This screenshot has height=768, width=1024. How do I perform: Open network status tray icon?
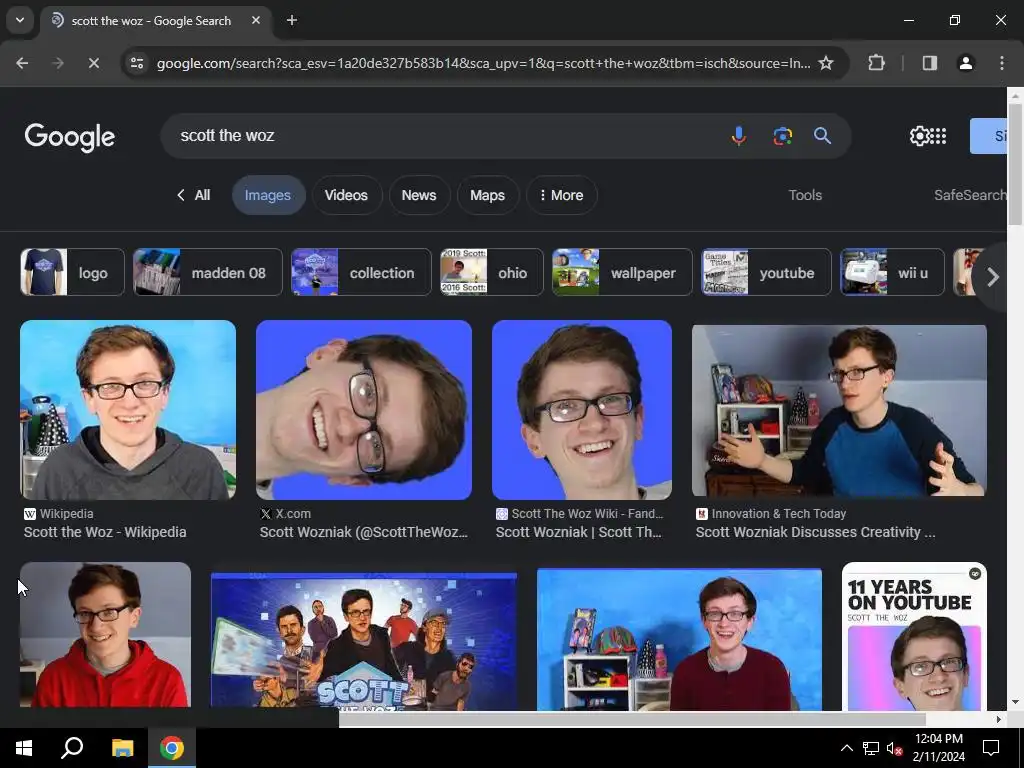(871, 748)
